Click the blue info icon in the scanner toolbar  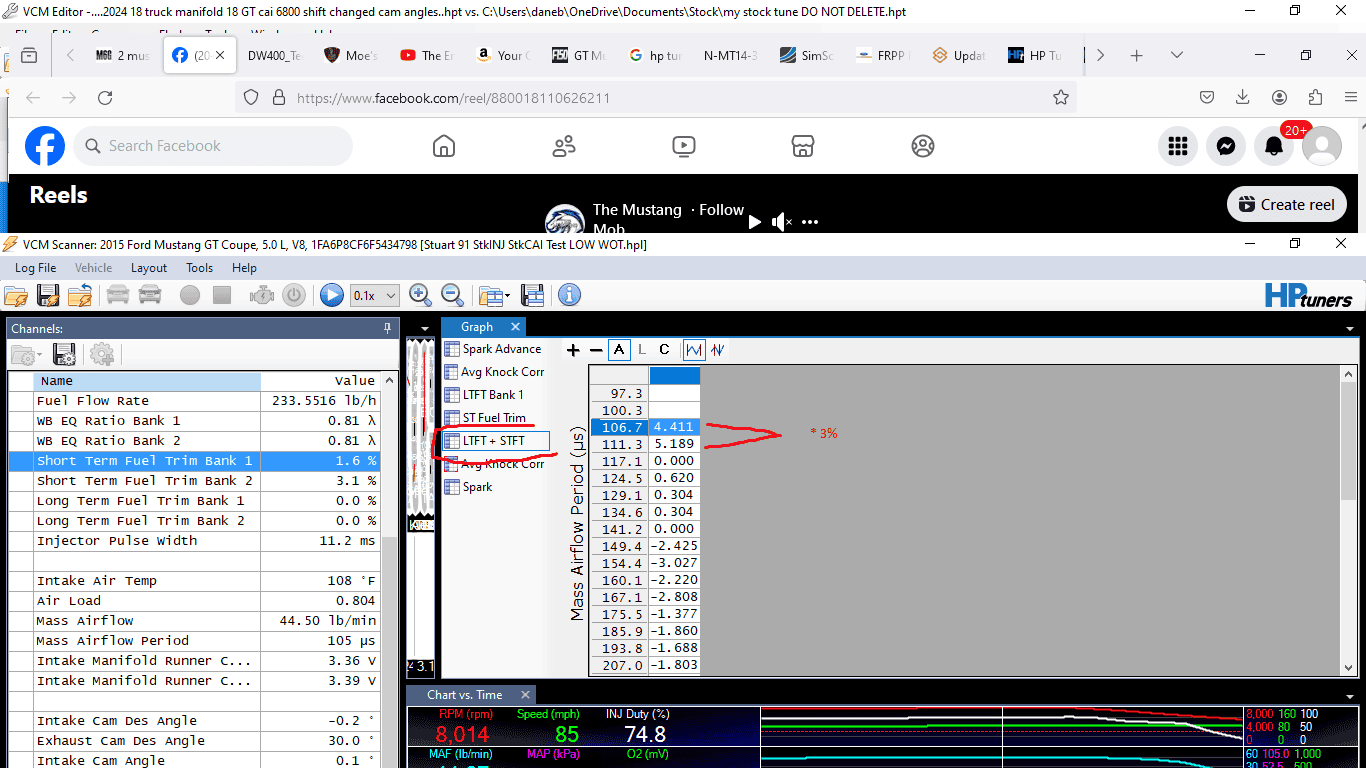pos(569,295)
